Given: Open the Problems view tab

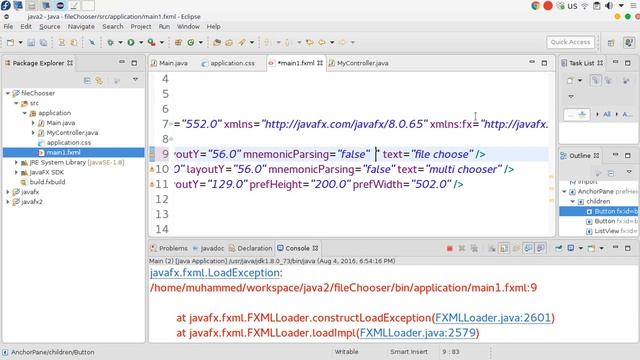Looking at the screenshot, I should pos(169,248).
